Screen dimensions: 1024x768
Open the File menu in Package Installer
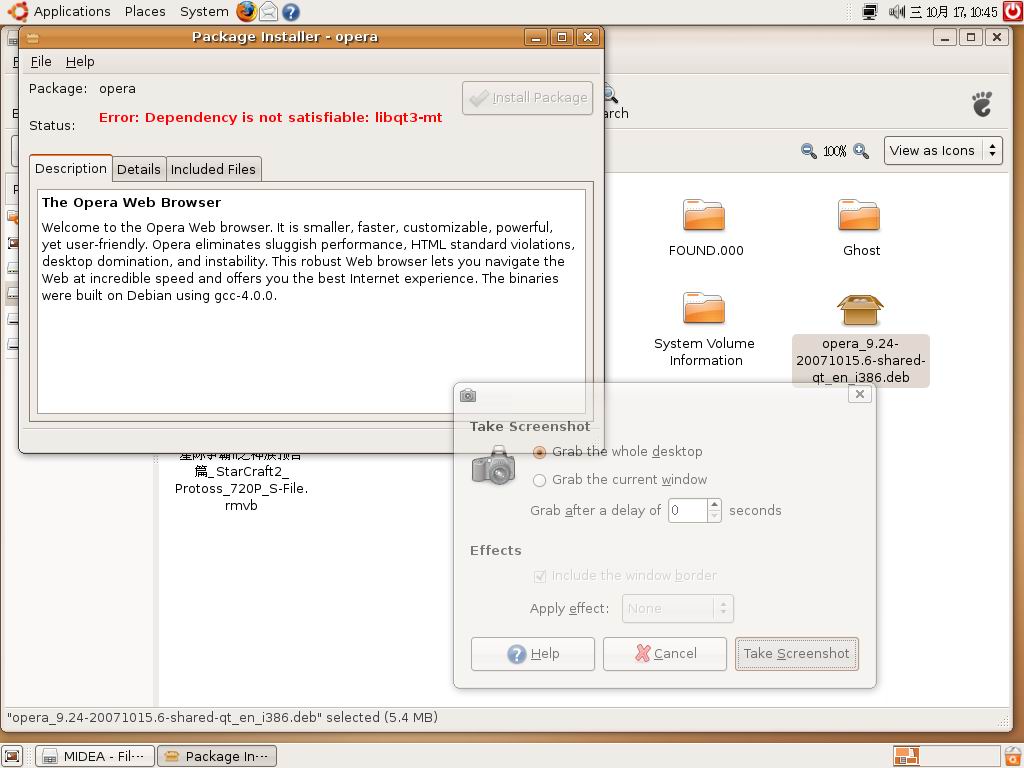pyautogui.click(x=41, y=61)
